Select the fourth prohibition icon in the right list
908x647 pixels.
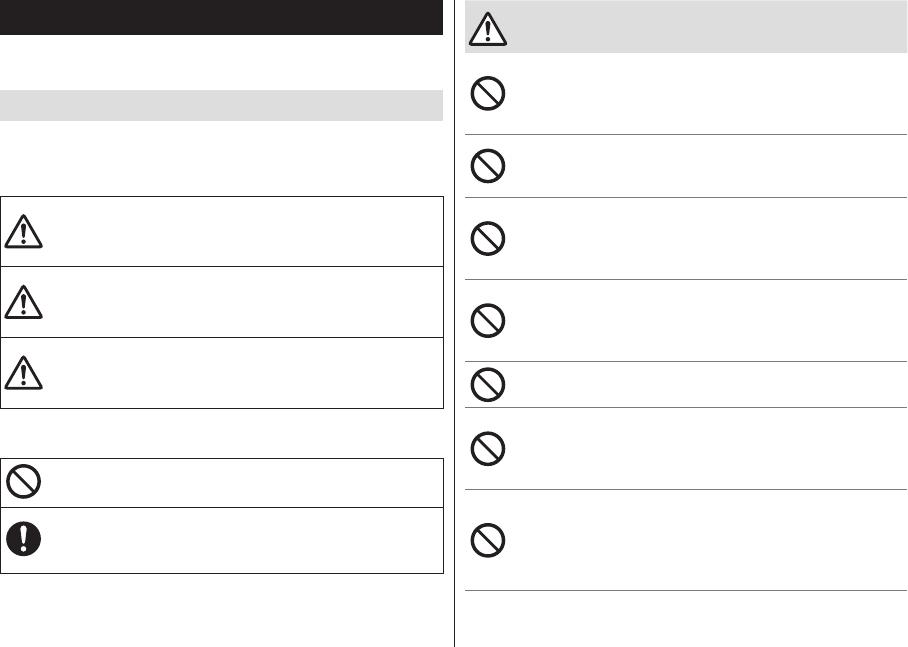point(488,321)
